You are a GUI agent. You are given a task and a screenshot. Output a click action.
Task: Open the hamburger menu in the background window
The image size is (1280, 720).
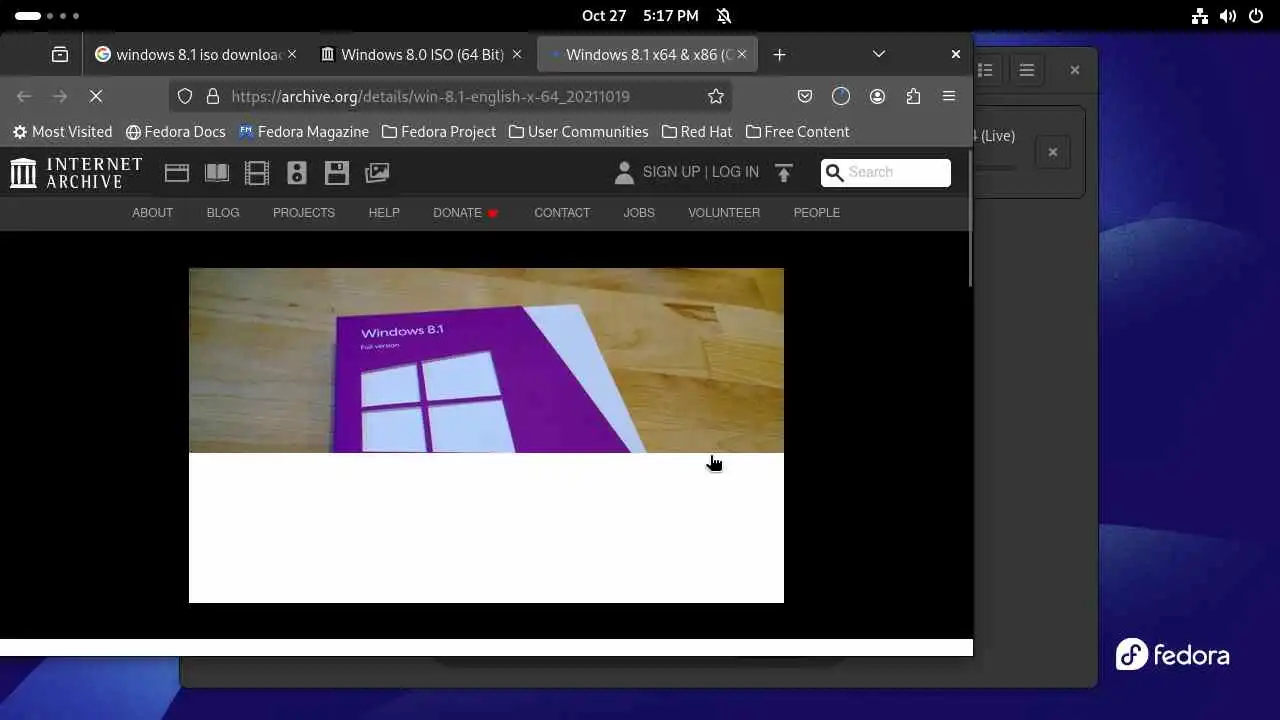pyautogui.click(x=1026, y=70)
